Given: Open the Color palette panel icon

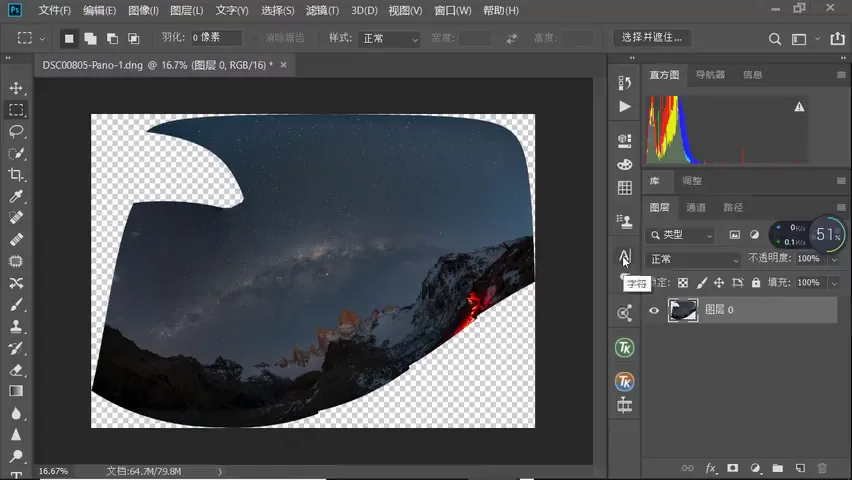Looking at the screenshot, I should [625, 164].
